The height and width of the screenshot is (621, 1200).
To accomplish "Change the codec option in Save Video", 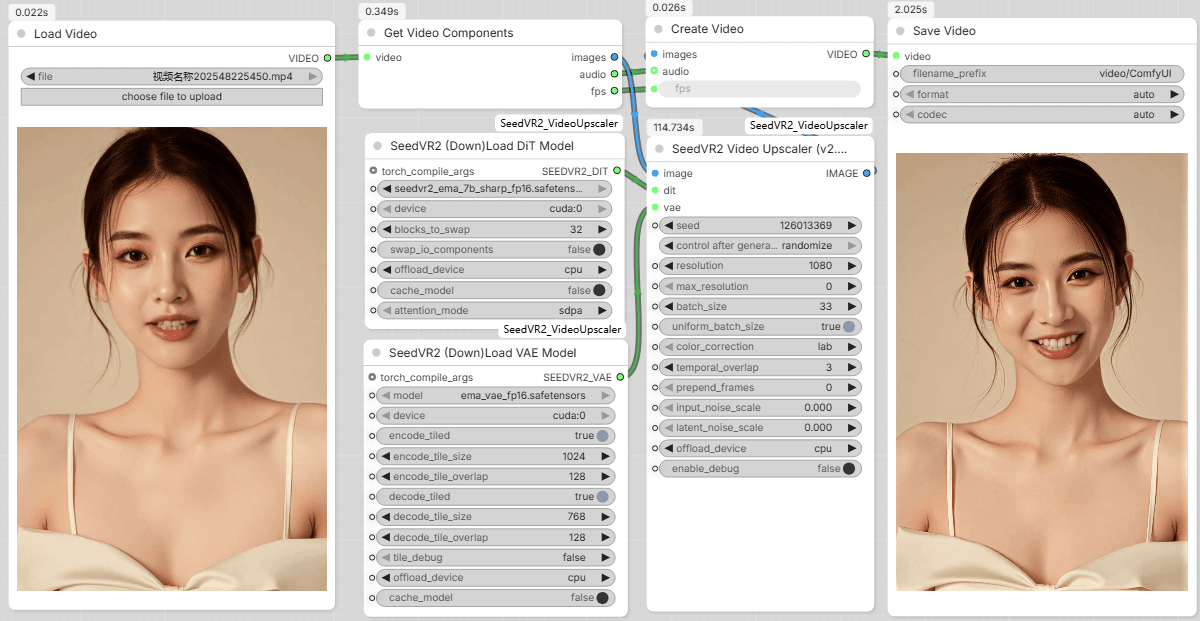I will coord(1042,115).
